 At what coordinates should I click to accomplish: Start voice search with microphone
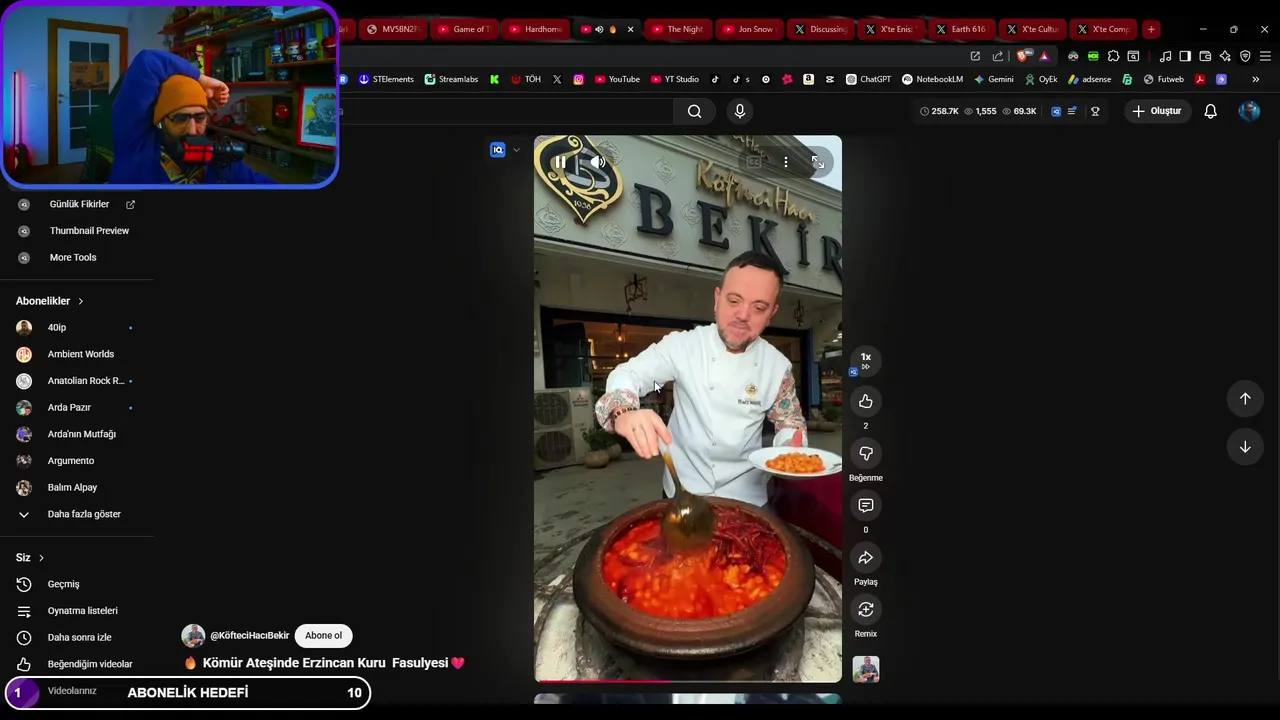click(x=740, y=111)
